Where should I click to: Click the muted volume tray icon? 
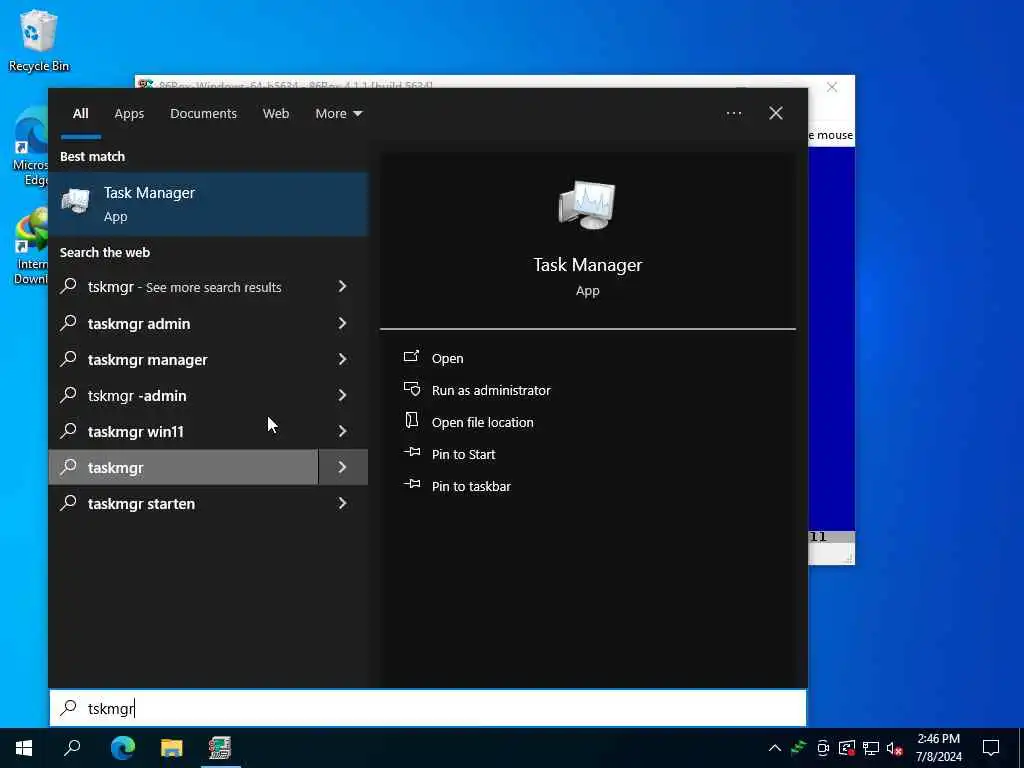[x=895, y=749]
